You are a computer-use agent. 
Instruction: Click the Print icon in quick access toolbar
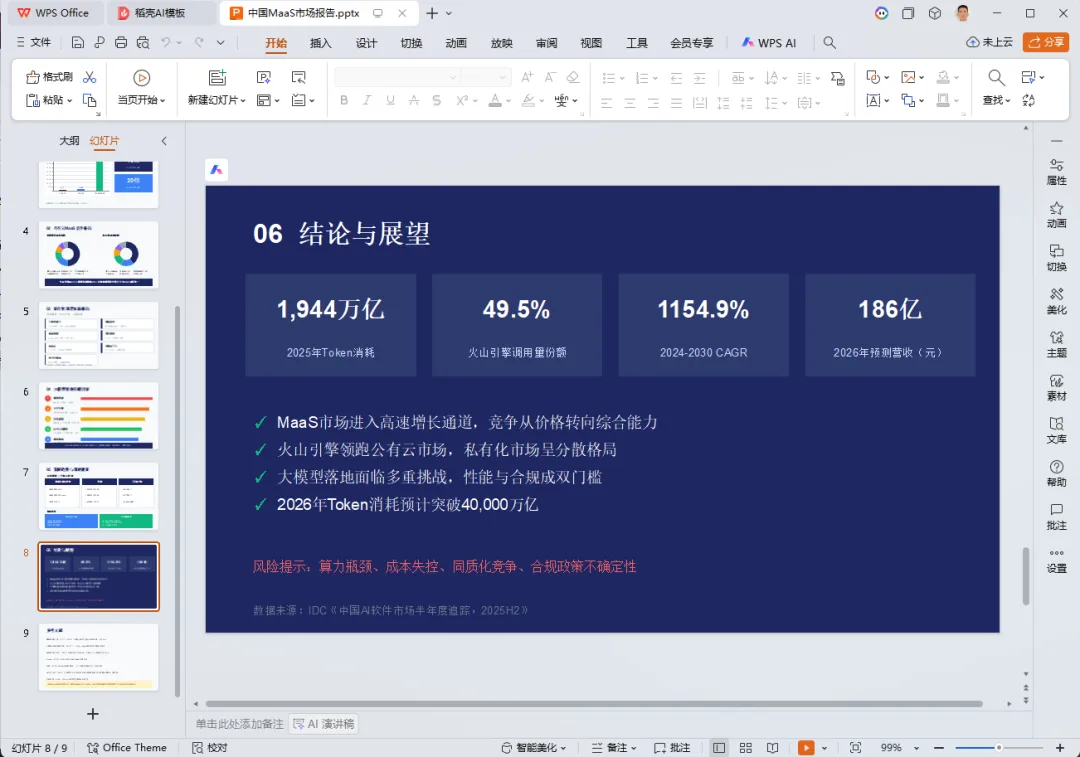tap(121, 43)
